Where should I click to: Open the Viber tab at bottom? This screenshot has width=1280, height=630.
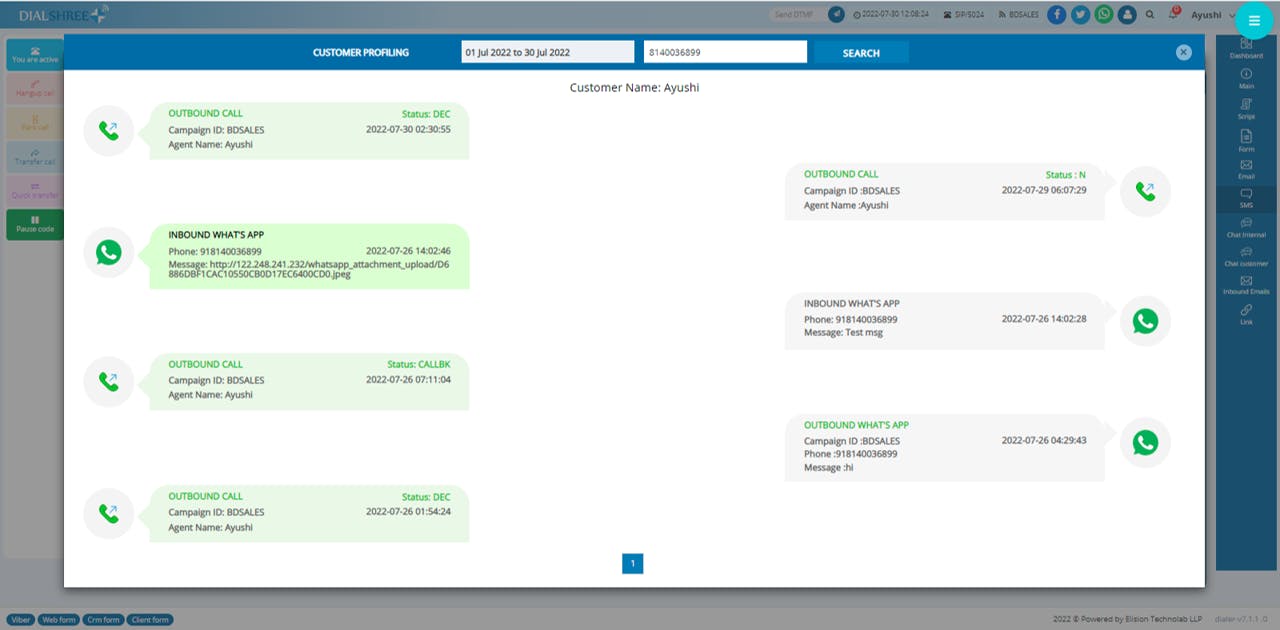(21, 620)
